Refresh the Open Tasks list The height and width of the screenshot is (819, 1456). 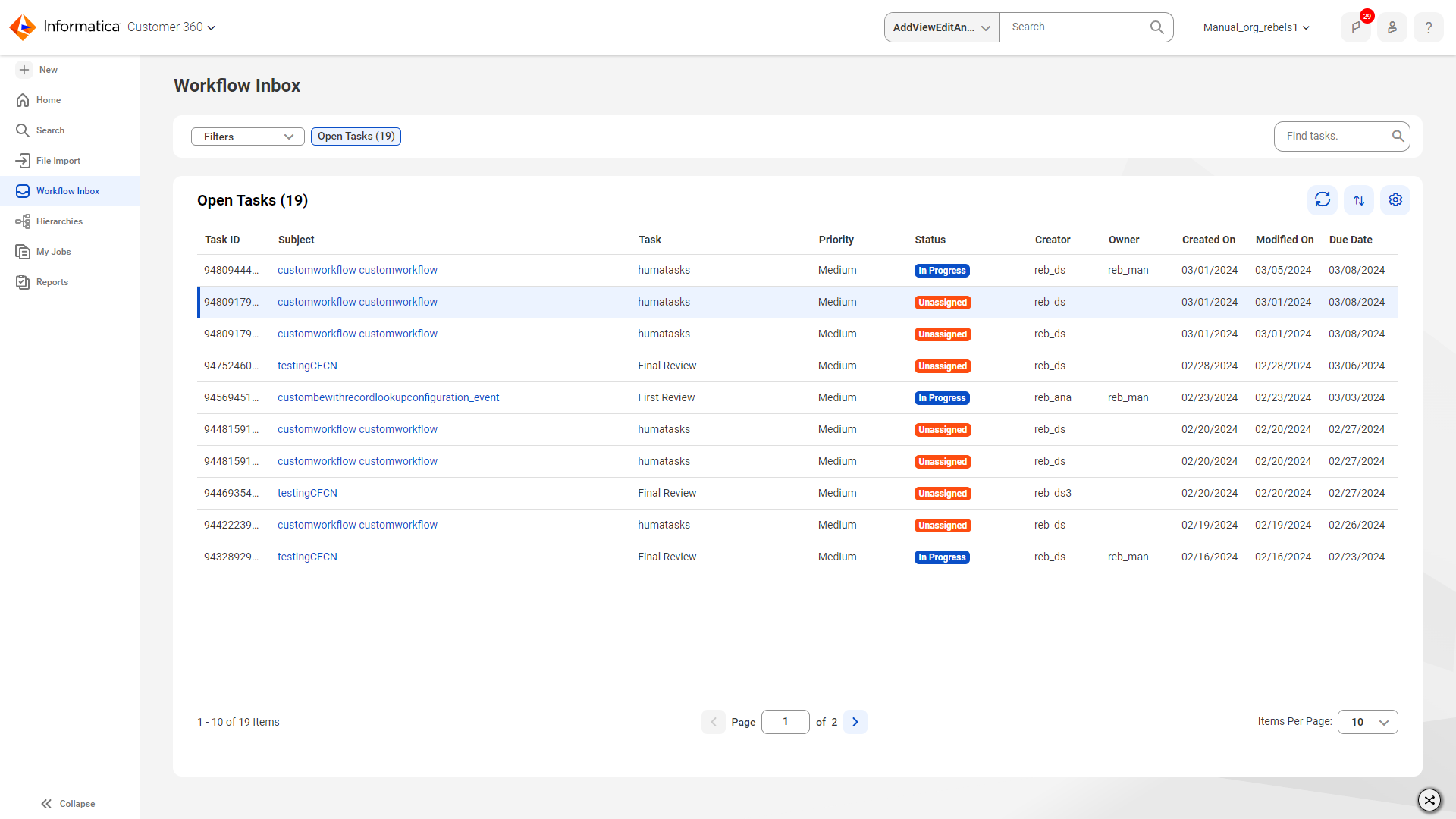coord(1323,200)
